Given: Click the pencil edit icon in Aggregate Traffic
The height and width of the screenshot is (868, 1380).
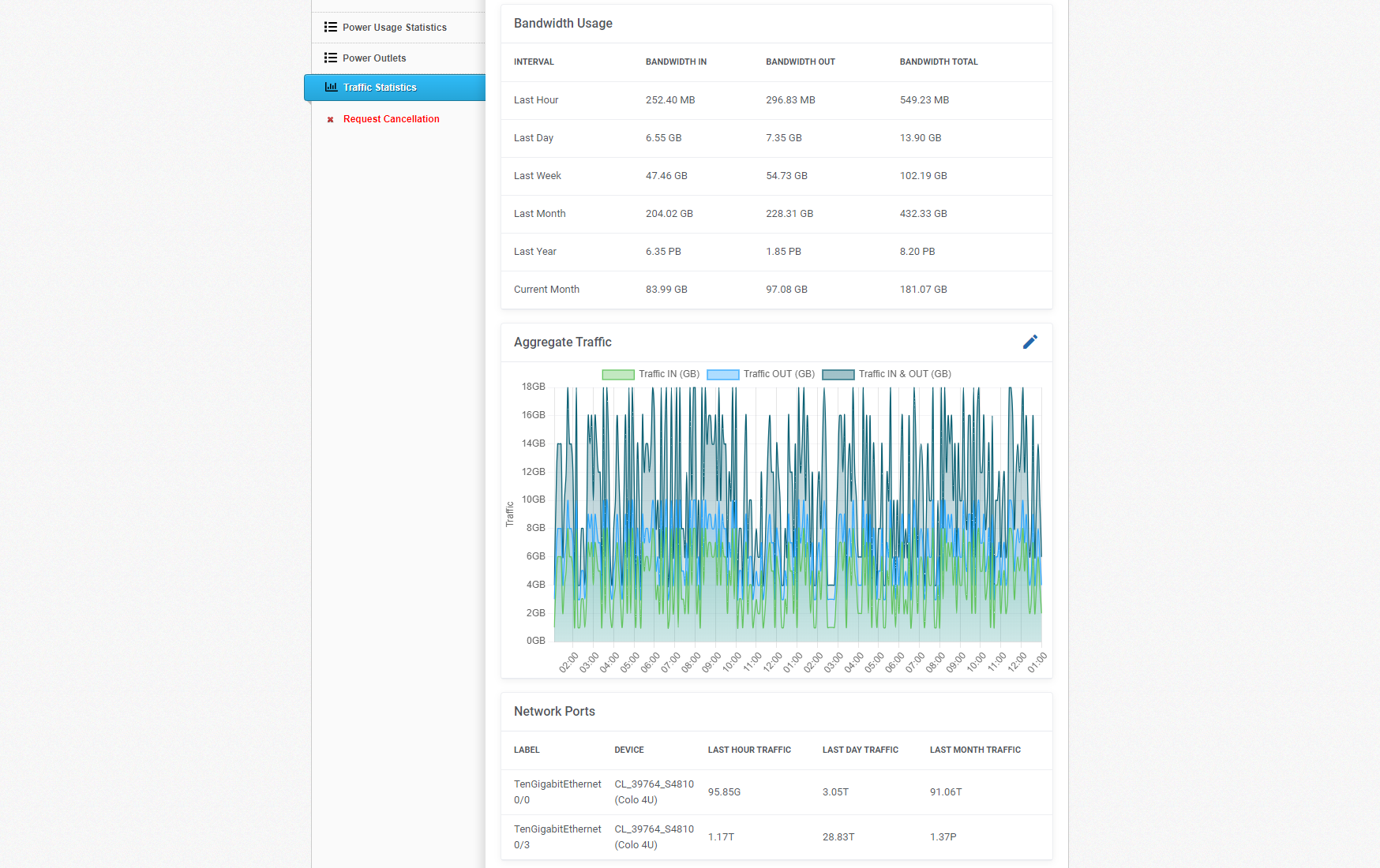Looking at the screenshot, I should pos(1030,342).
